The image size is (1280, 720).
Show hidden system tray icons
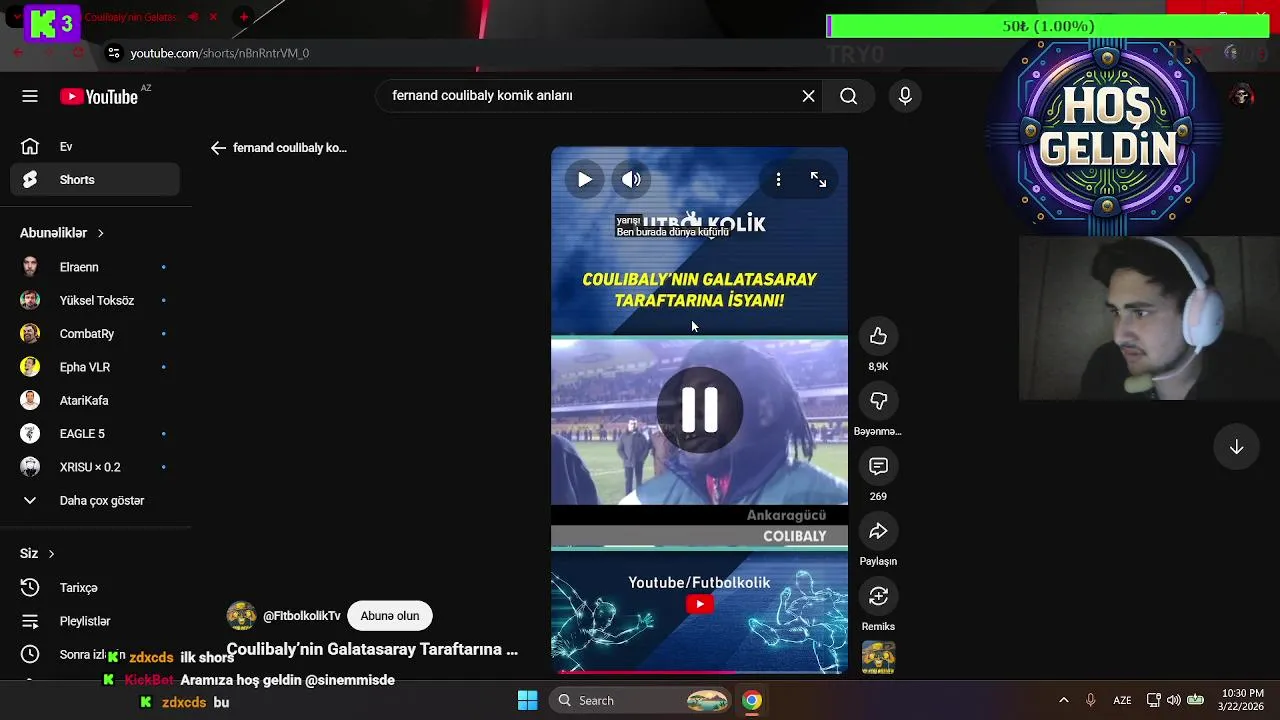1063,700
